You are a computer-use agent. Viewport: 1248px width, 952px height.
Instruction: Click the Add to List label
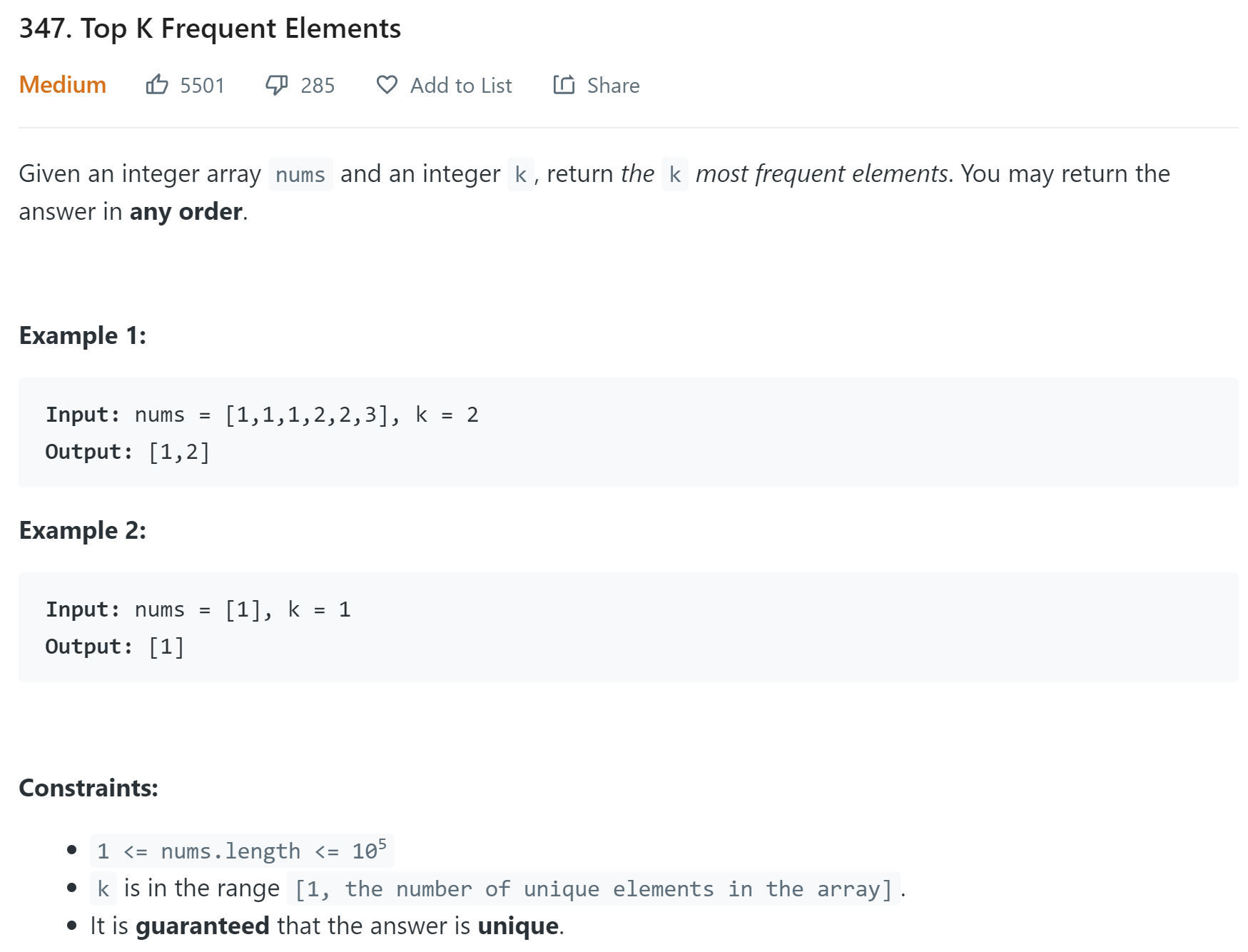pos(461,86)
